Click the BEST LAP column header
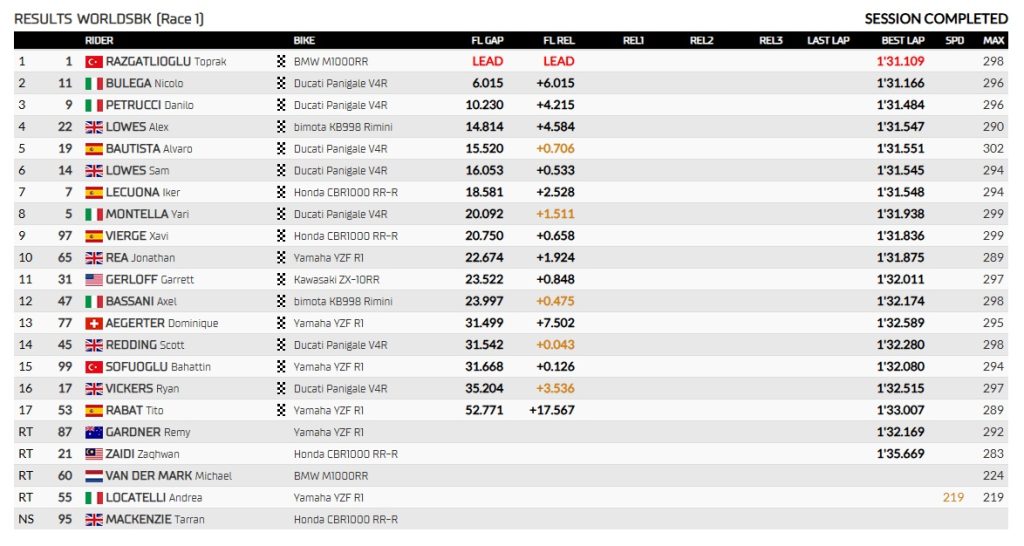 (902, 41)
